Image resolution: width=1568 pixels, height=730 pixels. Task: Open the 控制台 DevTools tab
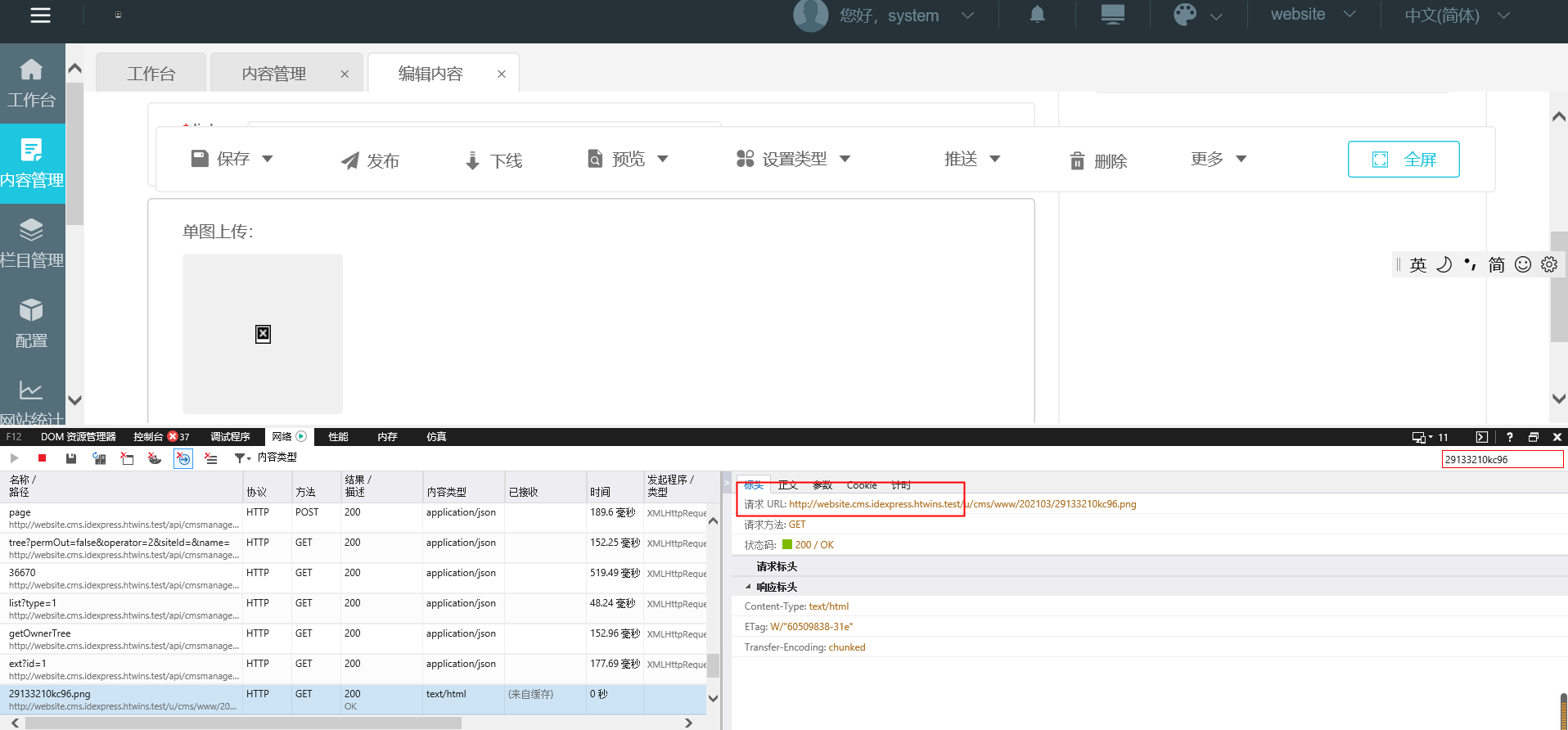click(x=161, y=437)
